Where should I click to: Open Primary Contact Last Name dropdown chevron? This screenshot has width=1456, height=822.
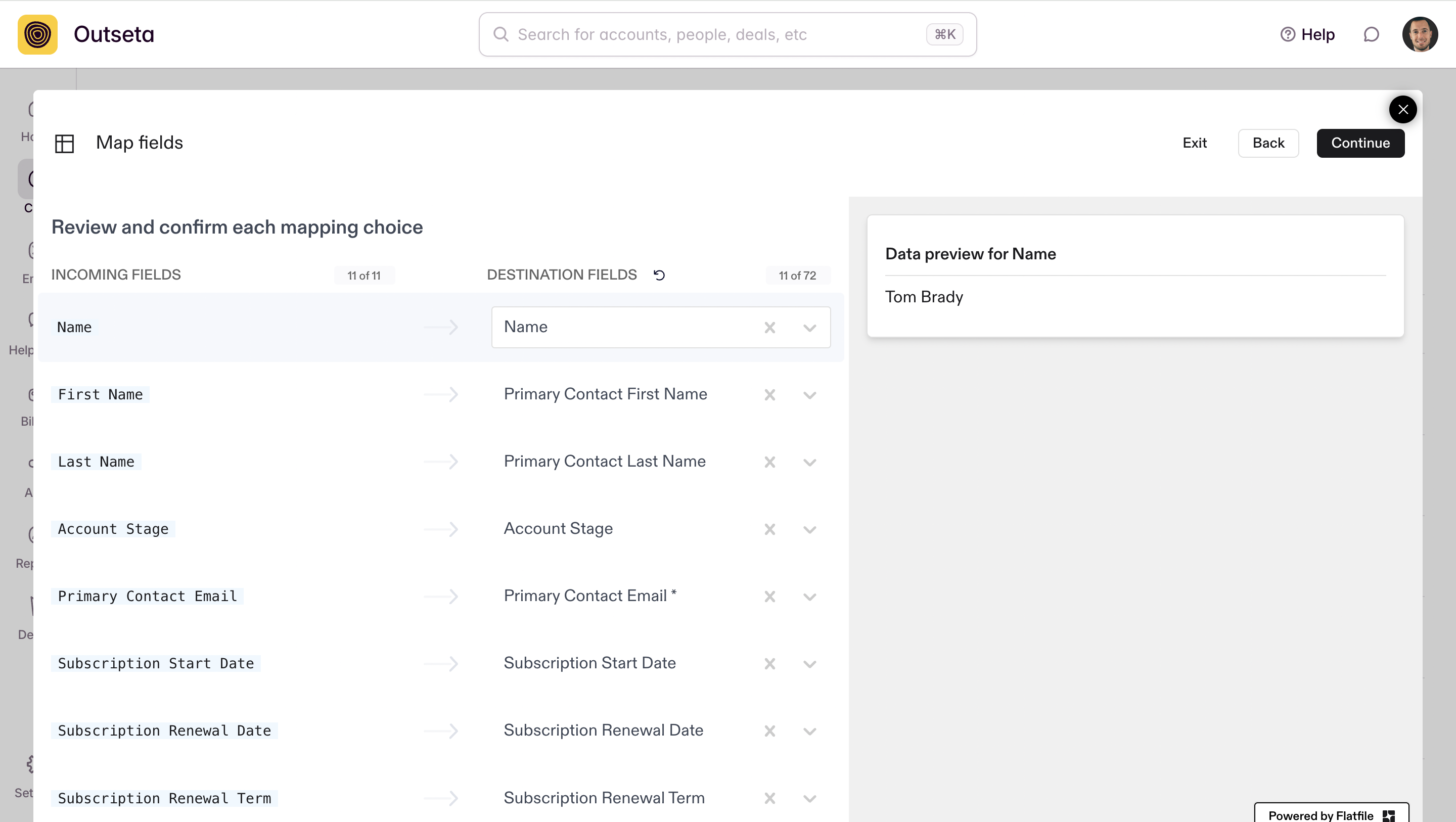tap(809, 462)
